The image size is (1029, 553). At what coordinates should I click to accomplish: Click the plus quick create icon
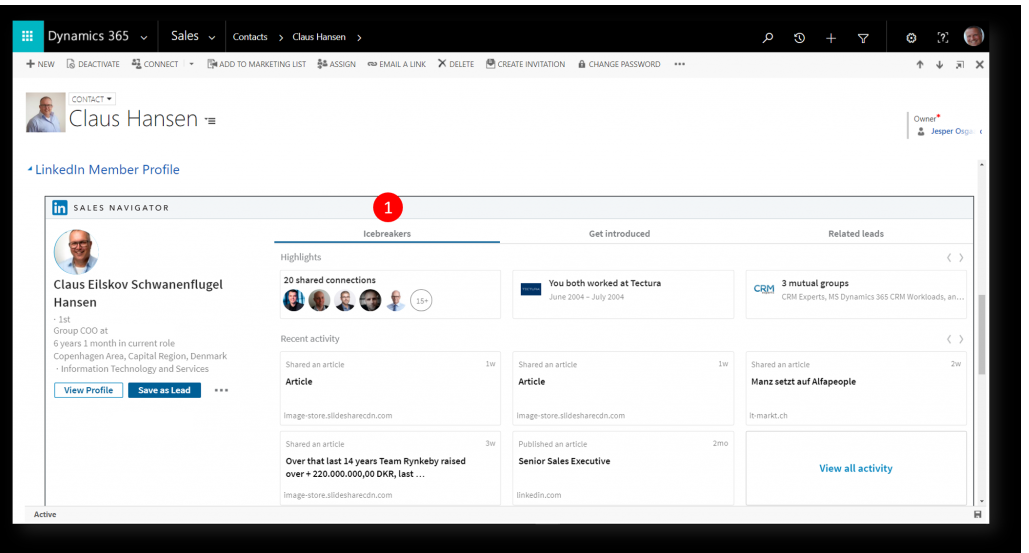[x=831, y=38]
